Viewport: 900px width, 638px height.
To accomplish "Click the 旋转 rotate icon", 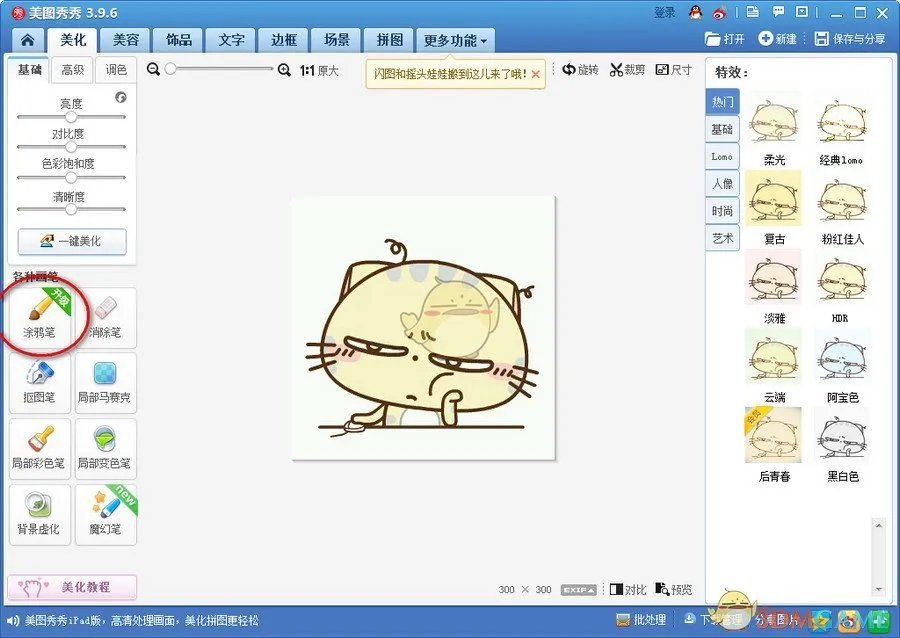I will coord(569,70).
